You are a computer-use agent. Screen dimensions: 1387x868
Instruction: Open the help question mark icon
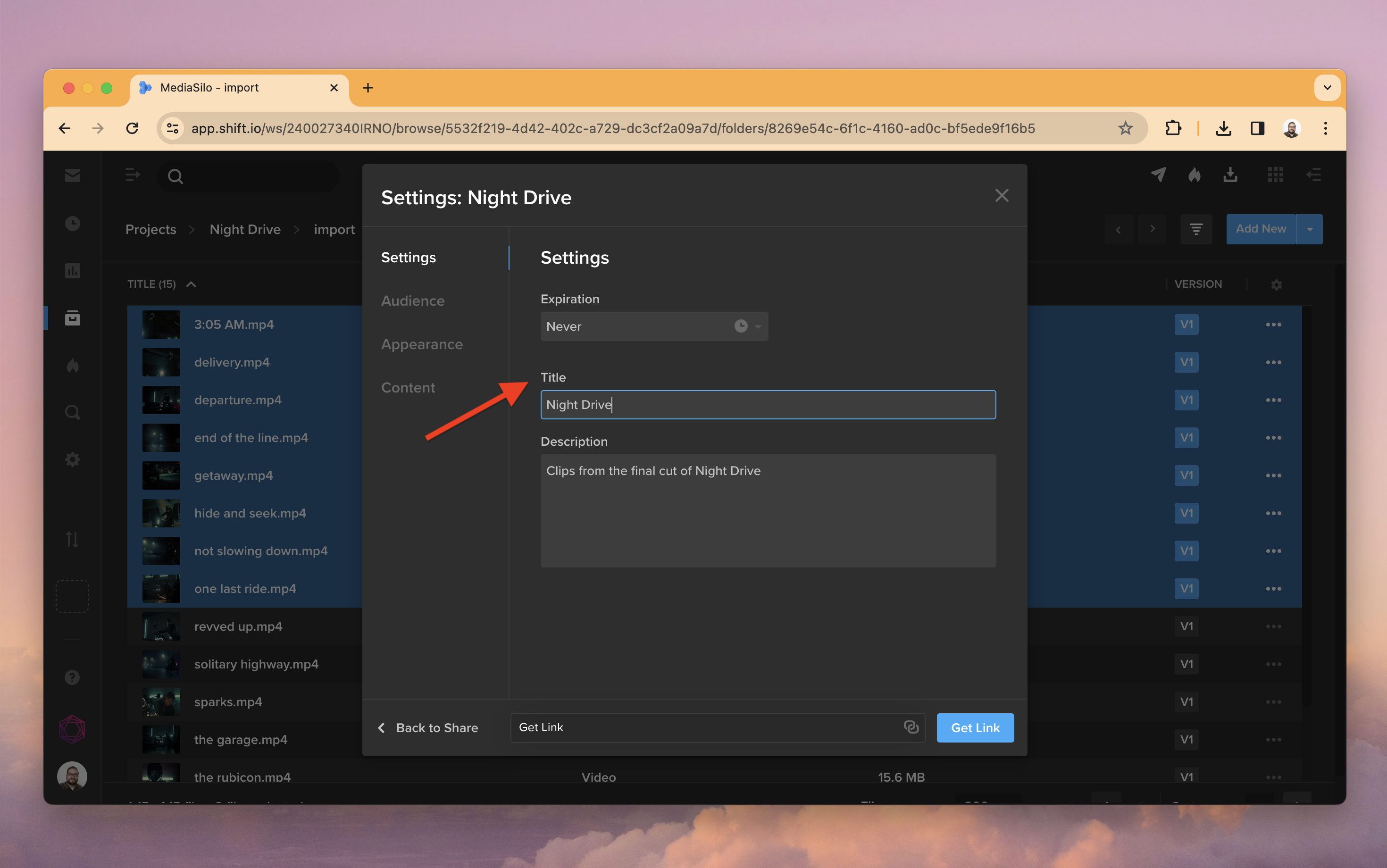click(x=72, y=677)
